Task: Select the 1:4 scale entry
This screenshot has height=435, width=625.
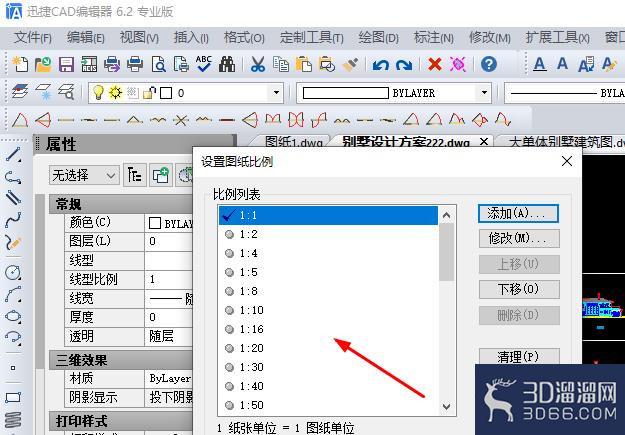Action: 328,253
